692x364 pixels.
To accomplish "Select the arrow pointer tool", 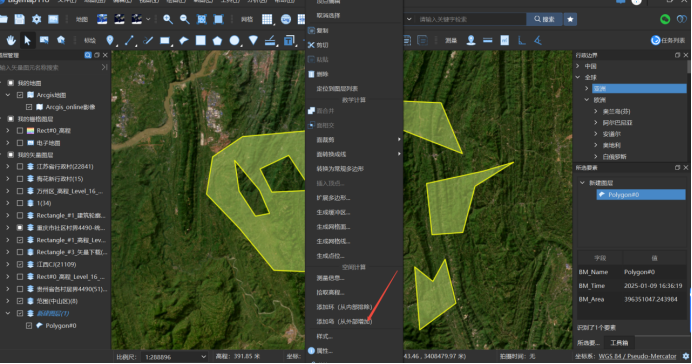I will pyautogui.click(x=27, y=41).
